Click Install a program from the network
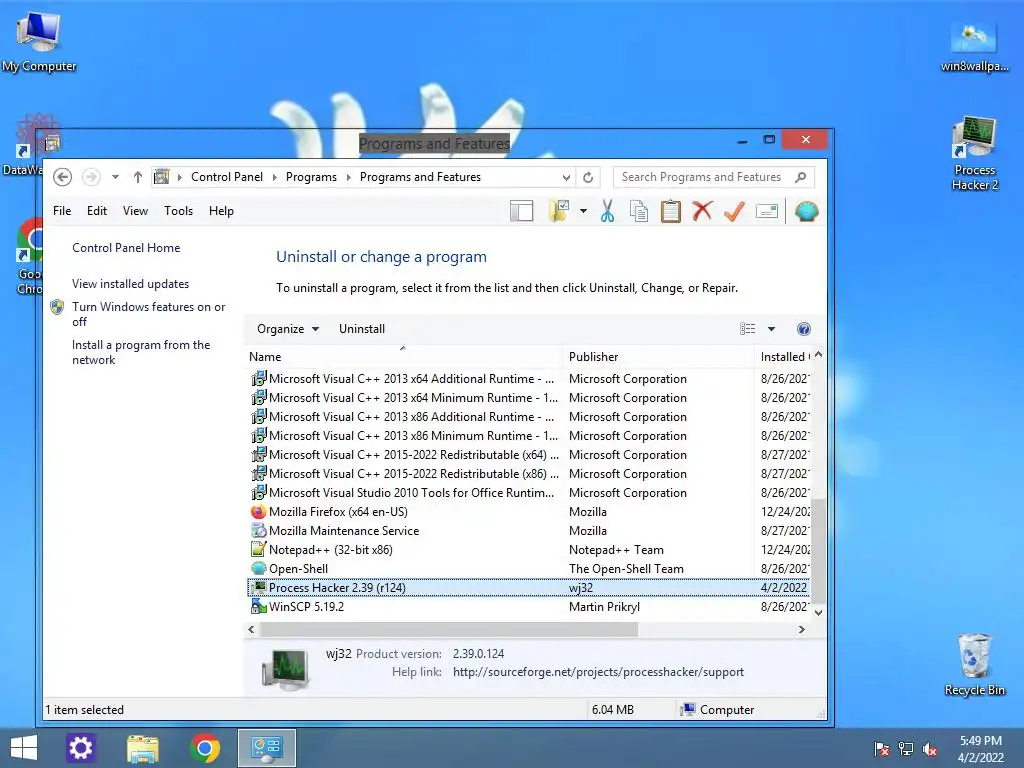Screen dimensions: 1024x768 point(141,352)
